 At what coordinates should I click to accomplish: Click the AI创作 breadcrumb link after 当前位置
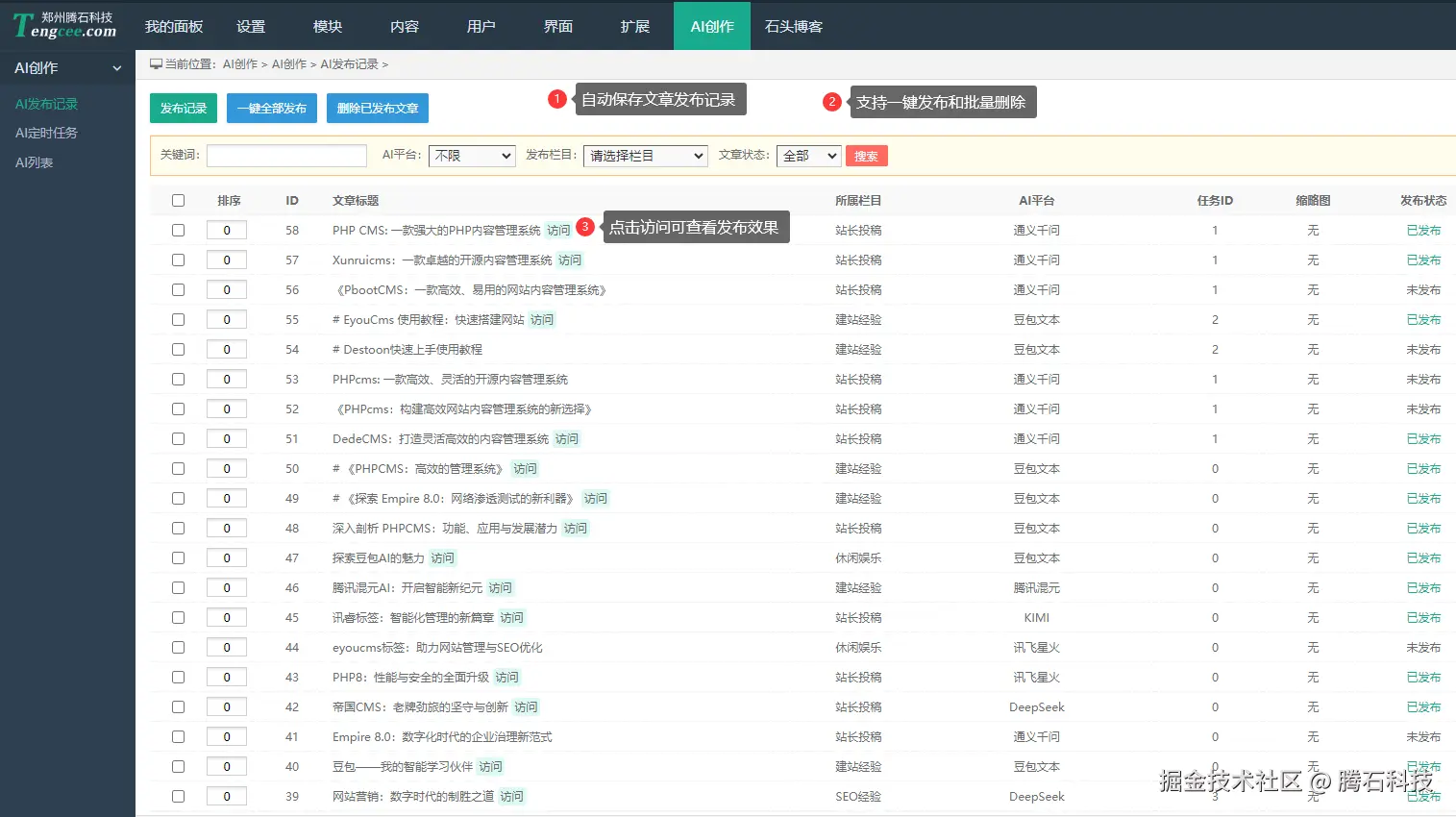pyautogui.click(x=240, y=64)
